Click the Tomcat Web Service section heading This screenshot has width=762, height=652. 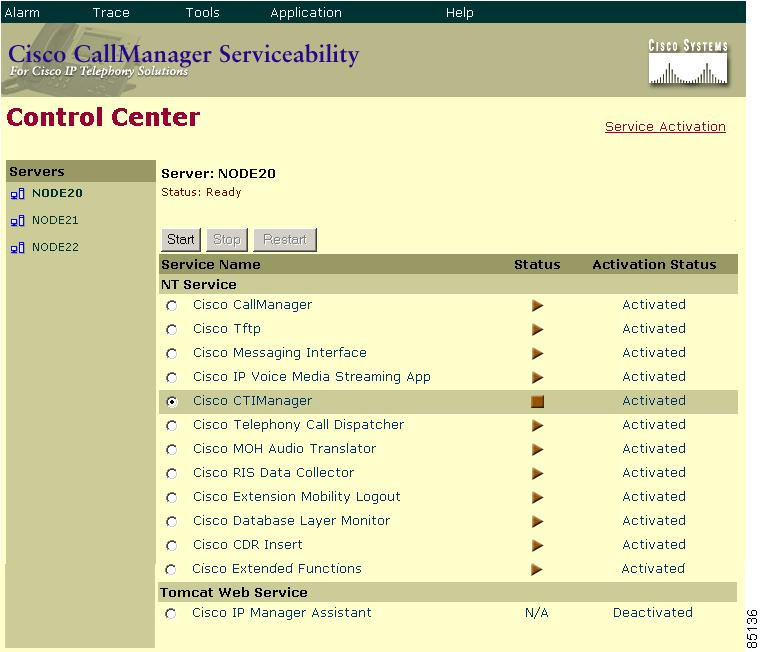[233, 593]
